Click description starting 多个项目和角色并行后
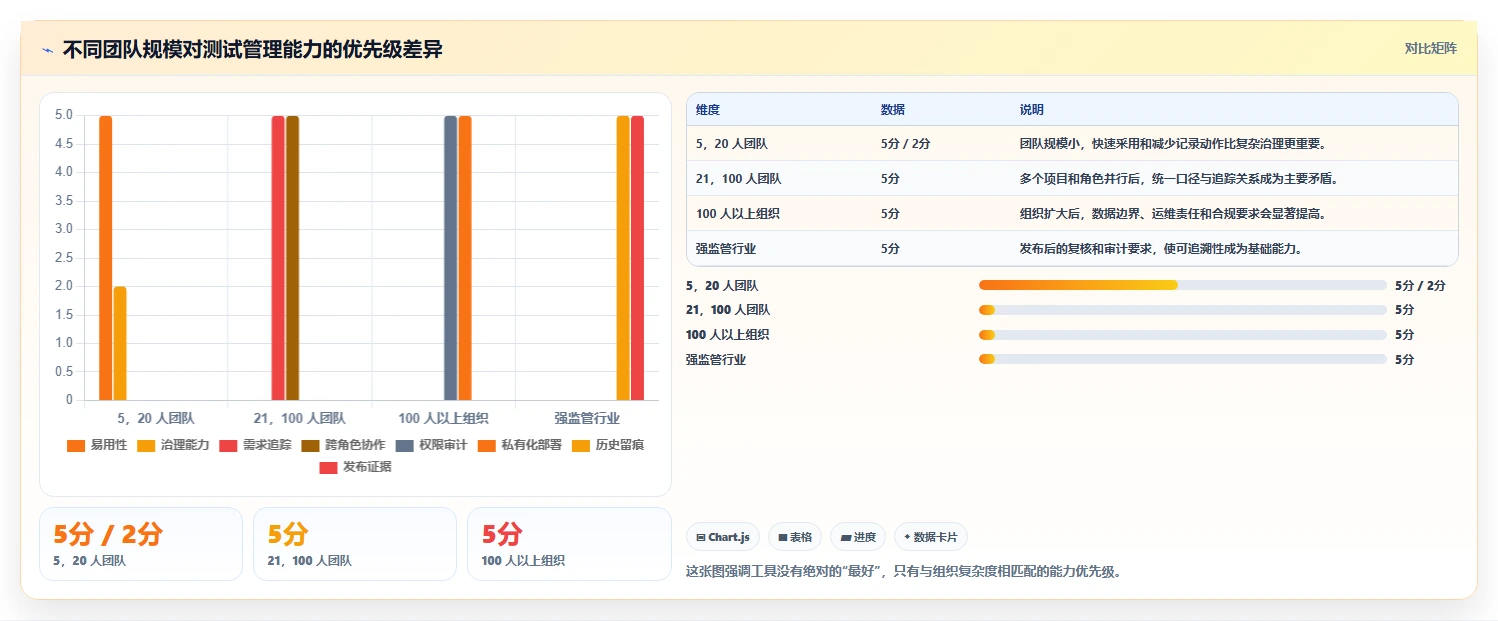This screenshot has width=1498, height=621. click(x=1179, y=179)
